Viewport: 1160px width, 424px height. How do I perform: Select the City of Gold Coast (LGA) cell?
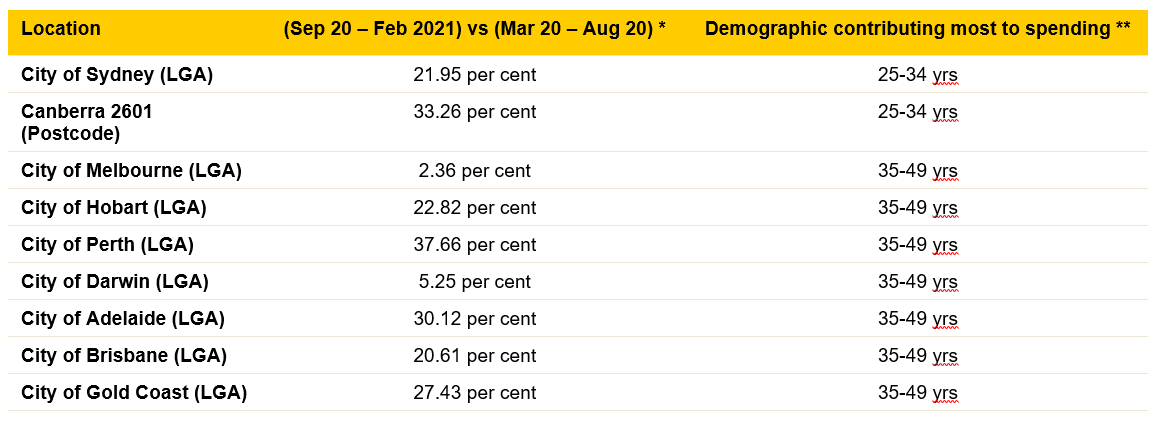tap(134, 393)
